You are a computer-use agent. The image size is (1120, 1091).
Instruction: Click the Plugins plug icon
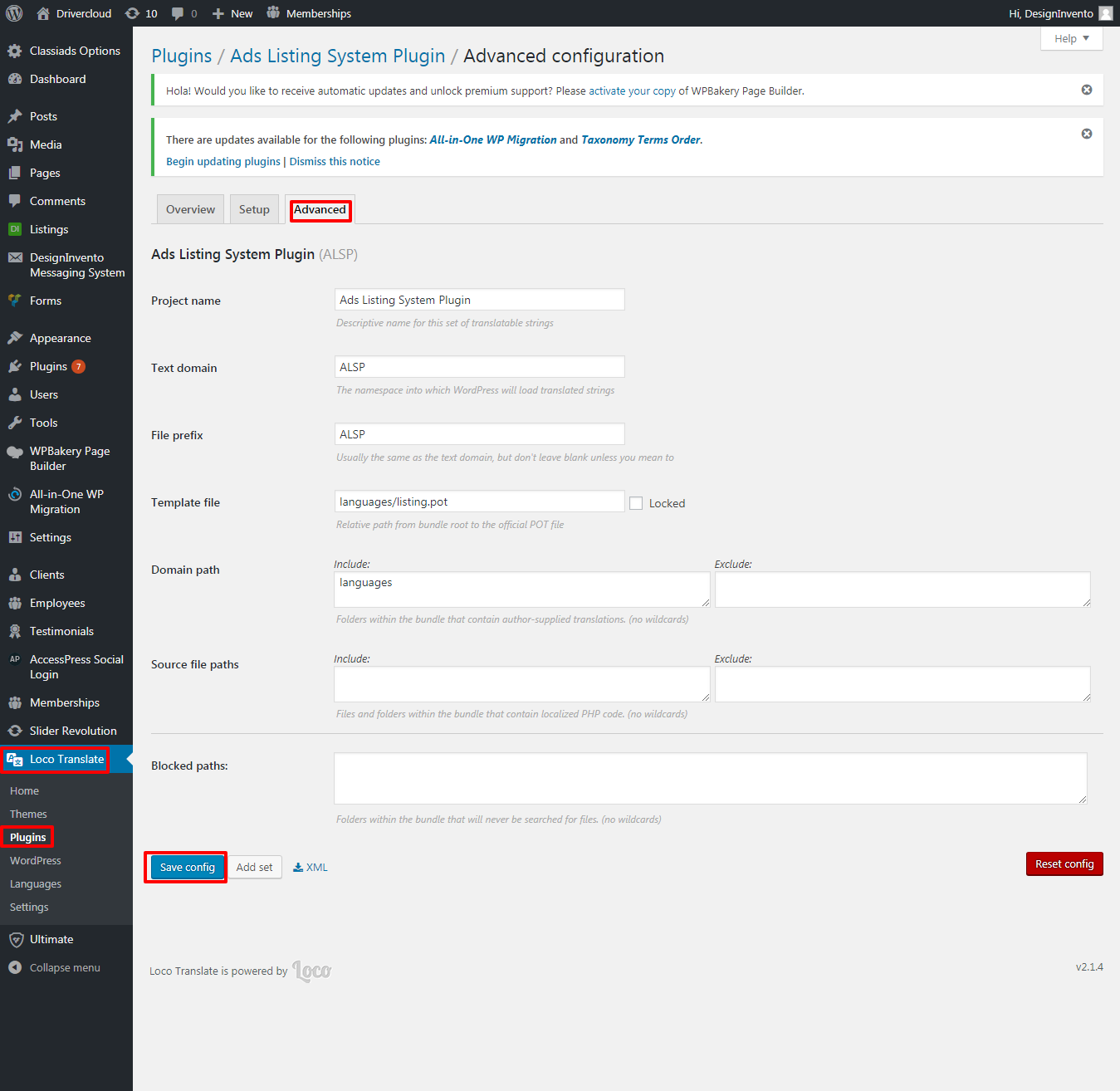pos(15,366)
